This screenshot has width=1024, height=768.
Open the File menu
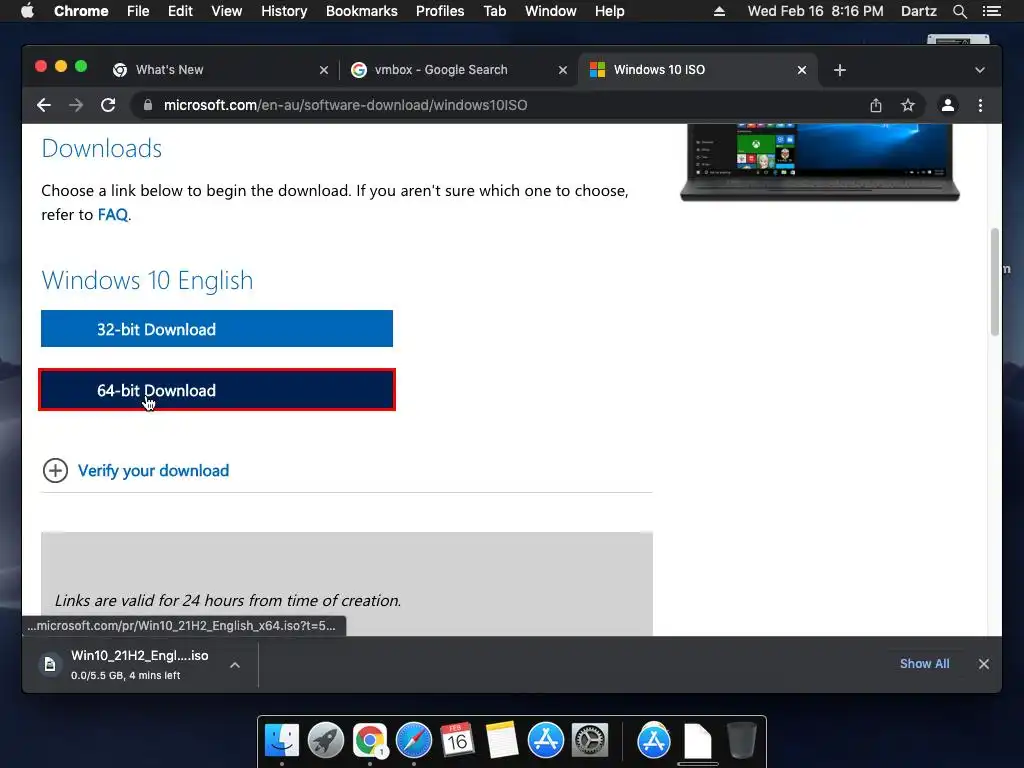coord(138,11)
